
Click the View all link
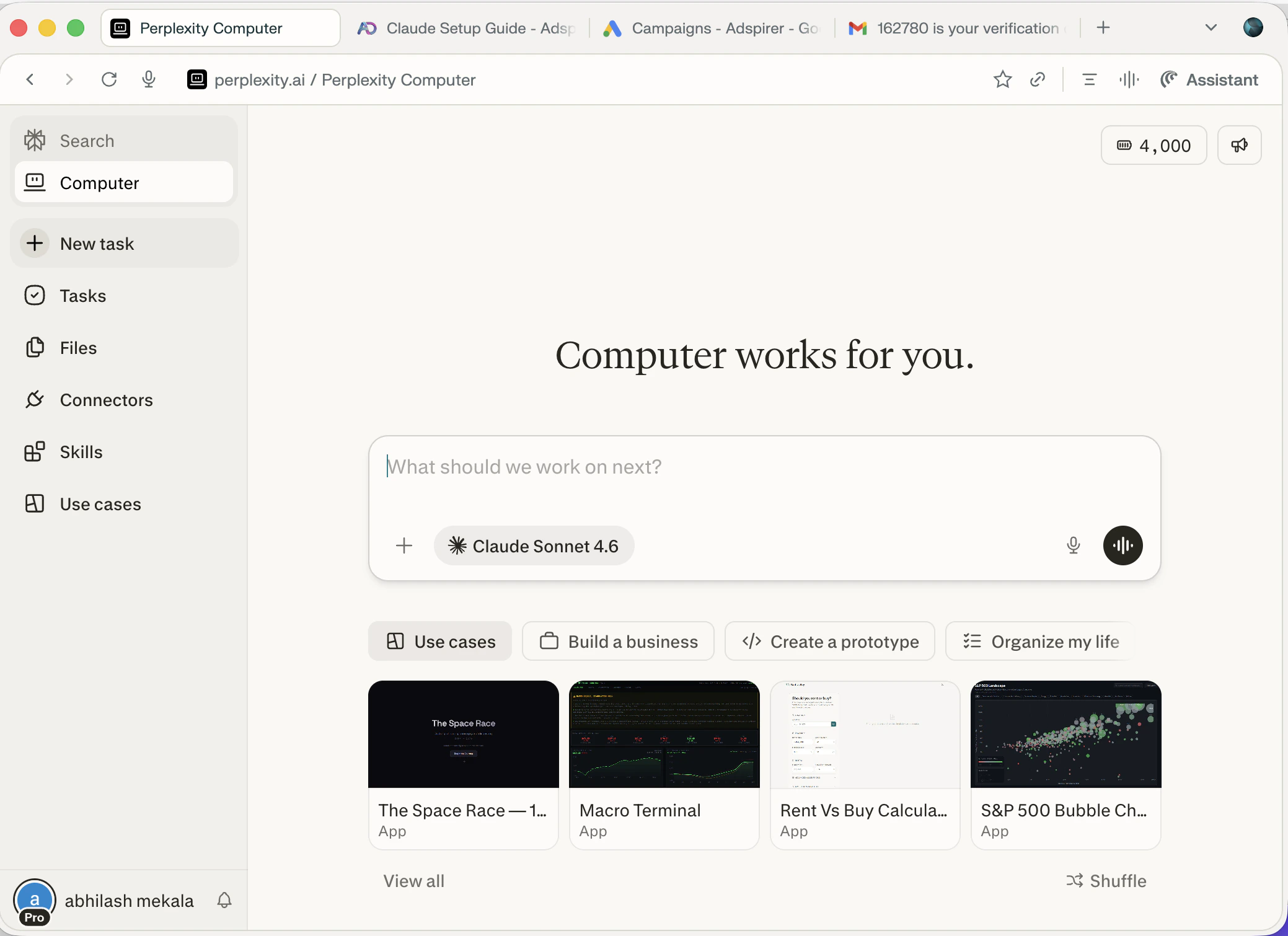[x=413, y=881]
